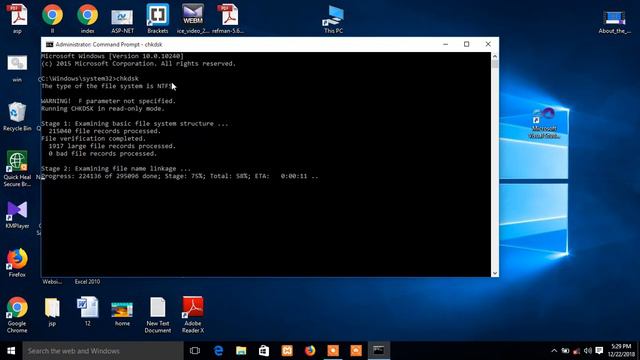640x360 pixels.
Task: Click the Command Prompt scroll up arrow
Action: click(495, 56)
